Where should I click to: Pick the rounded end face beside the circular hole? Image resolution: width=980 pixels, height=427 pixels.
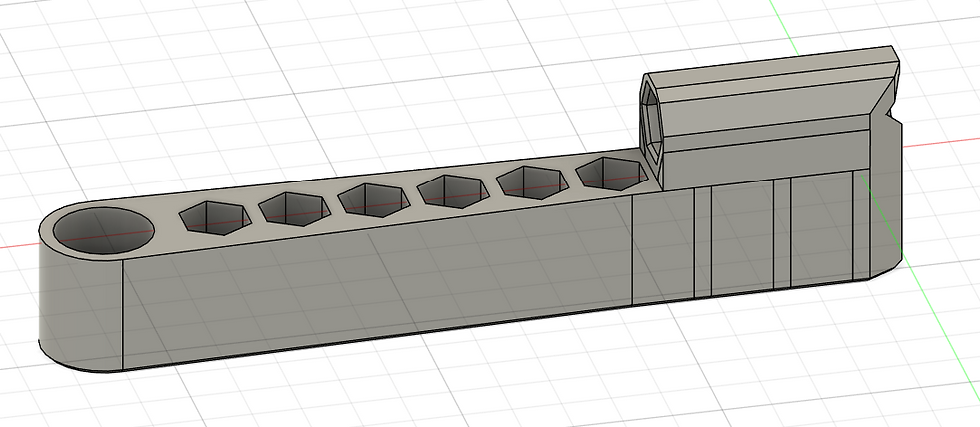pos(80,306)
